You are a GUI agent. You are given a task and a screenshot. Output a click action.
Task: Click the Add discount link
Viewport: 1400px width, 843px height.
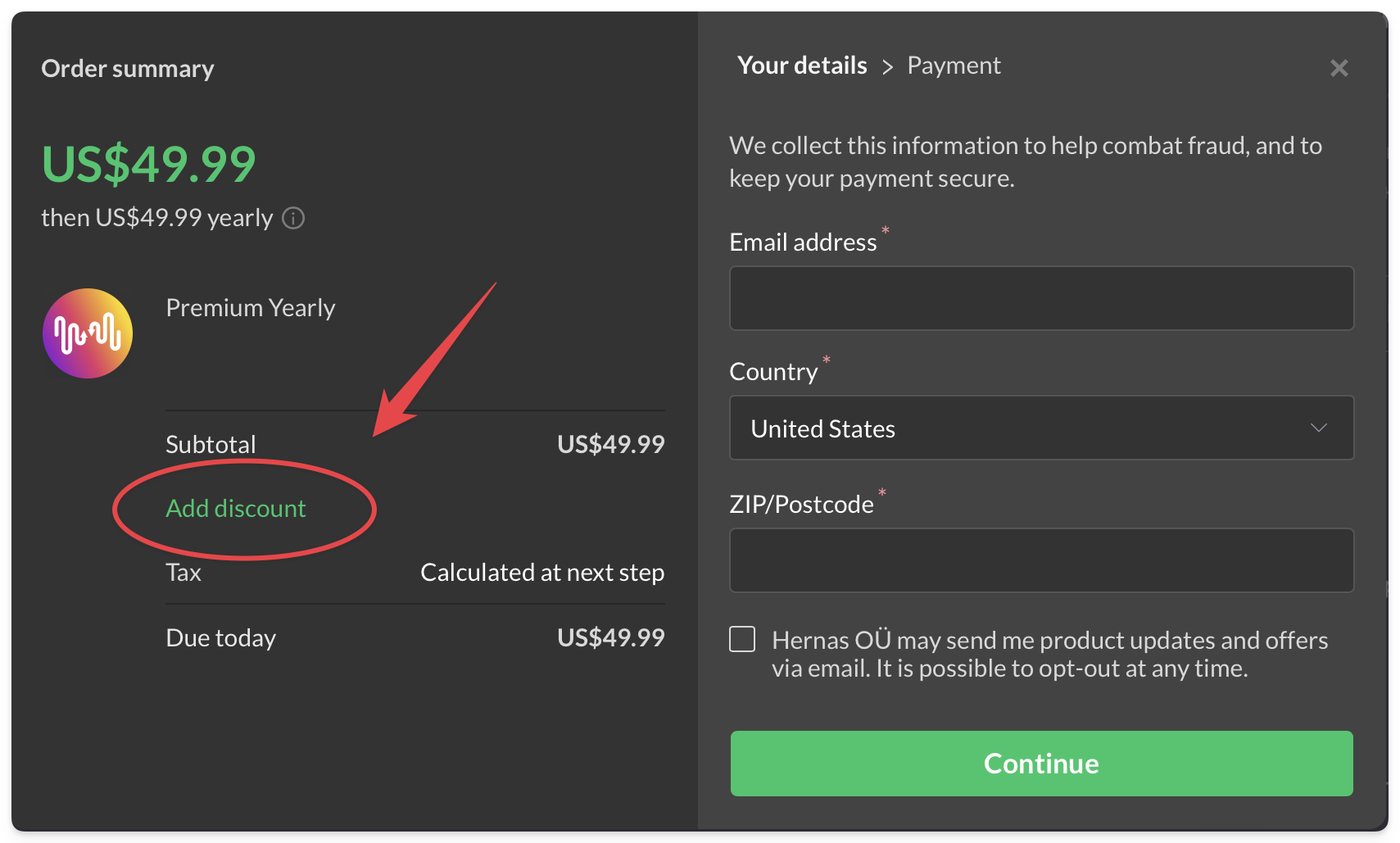pos(236,509)
